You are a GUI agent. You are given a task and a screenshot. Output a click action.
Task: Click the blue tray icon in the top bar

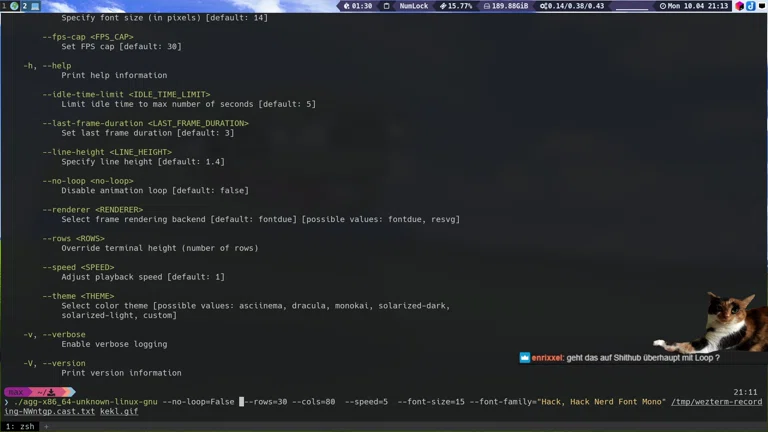(x=751, y=6)
